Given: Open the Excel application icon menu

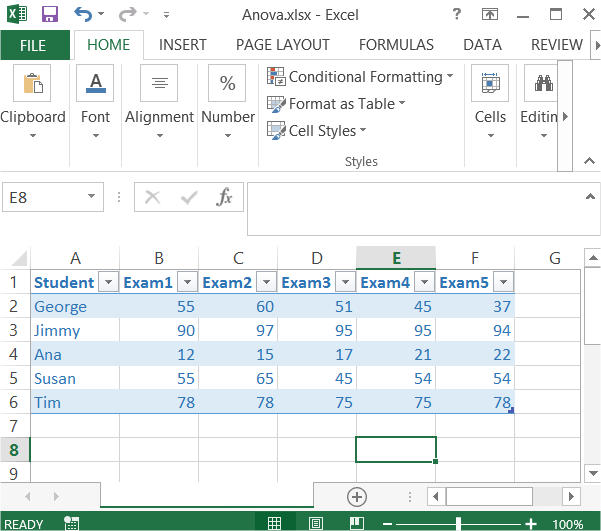Looking at the screenshot, I should coord(17,14).
